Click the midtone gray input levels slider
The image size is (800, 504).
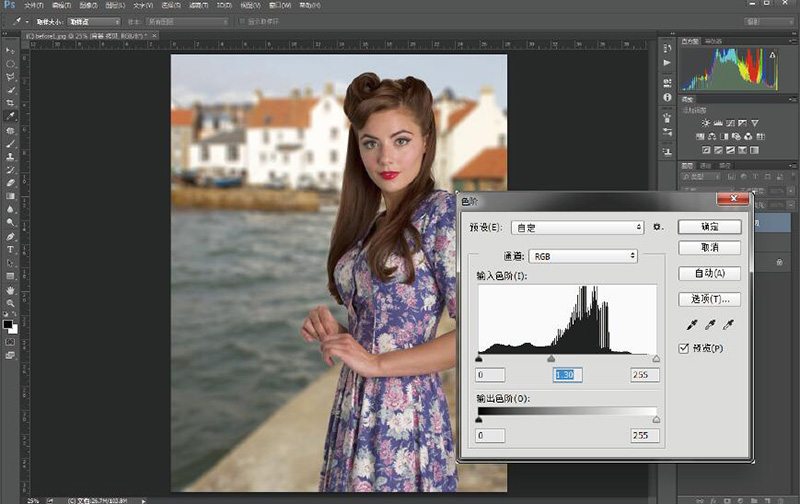[551, 358]
